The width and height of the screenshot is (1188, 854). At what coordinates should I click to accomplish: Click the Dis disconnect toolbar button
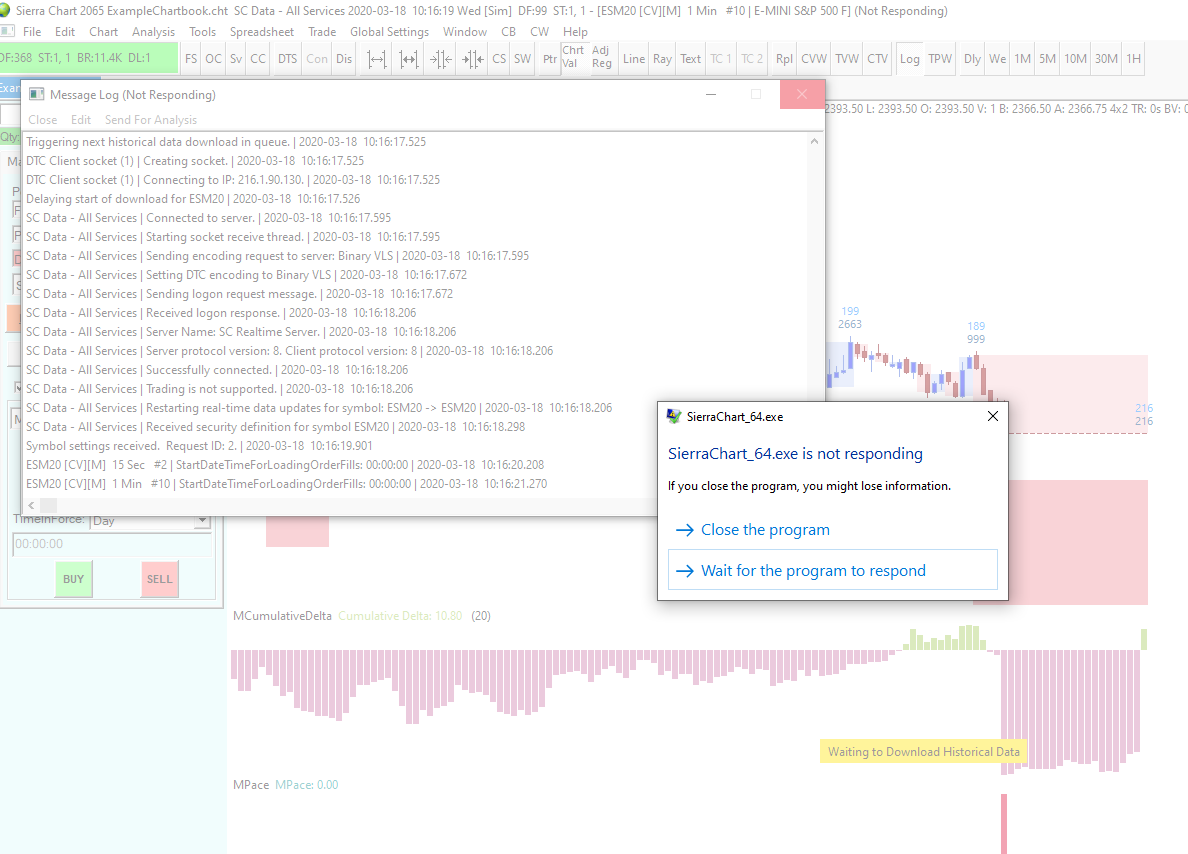(344, 58)
